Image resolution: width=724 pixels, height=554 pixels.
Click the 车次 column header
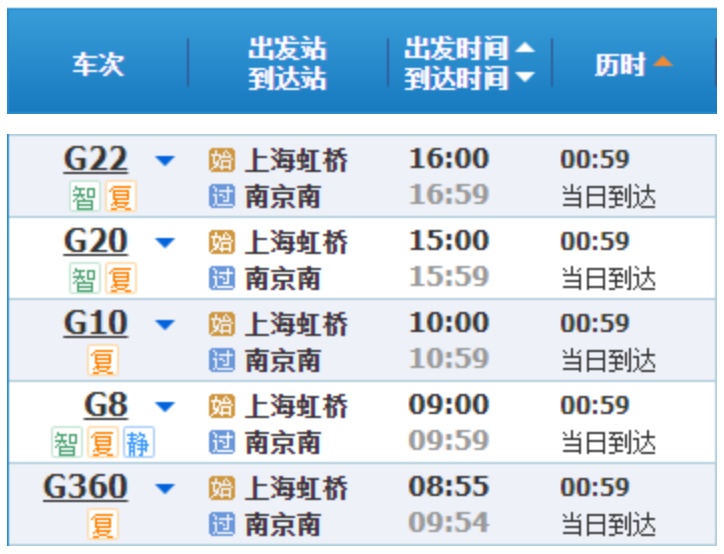pyautogui.click(x=97, y=65)
